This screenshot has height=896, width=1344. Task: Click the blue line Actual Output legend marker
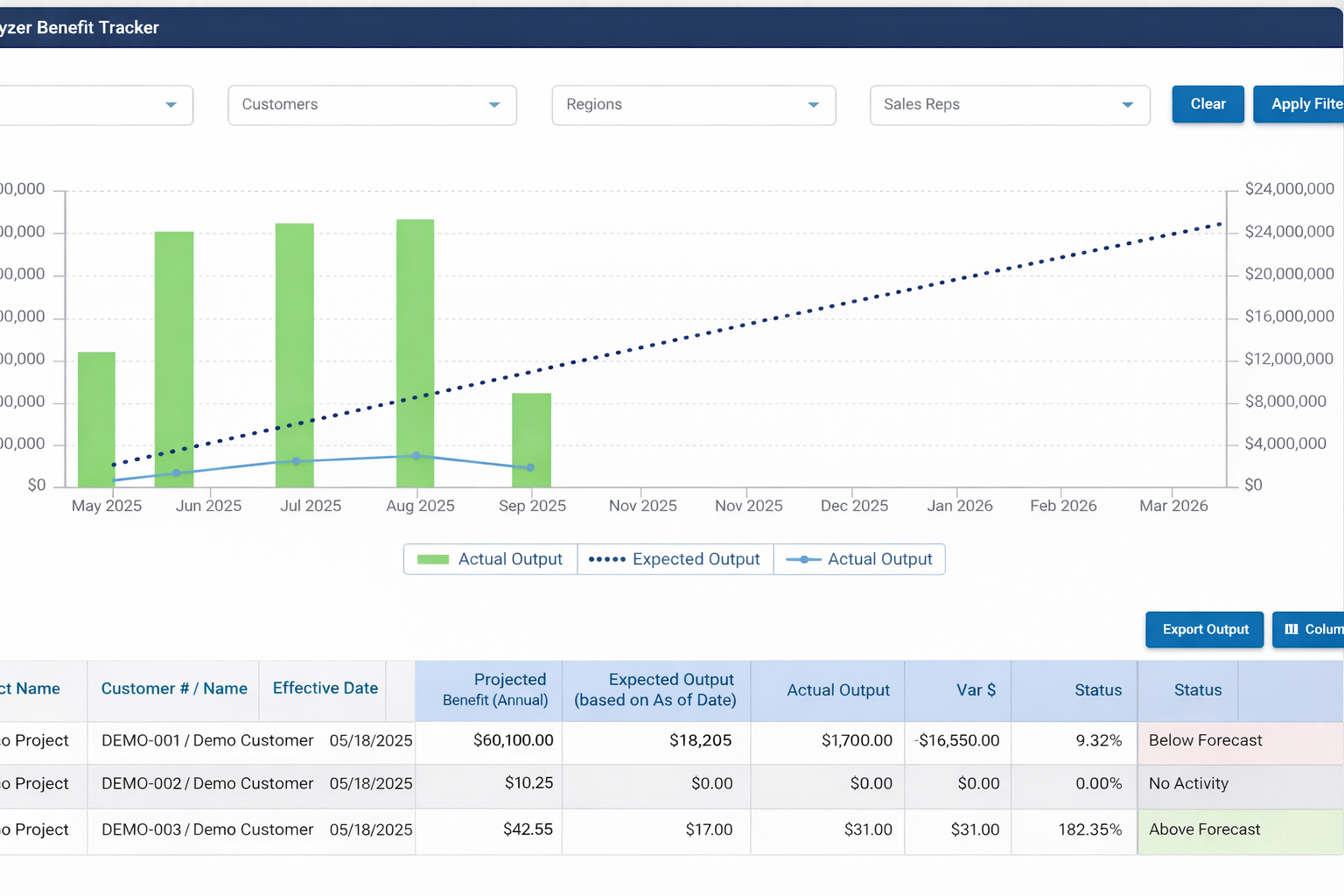(x=803, y=560)
